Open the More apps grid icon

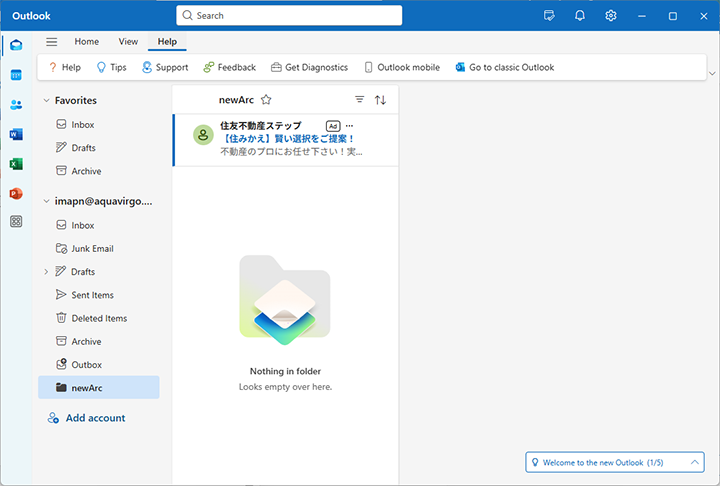coord(16,221)
